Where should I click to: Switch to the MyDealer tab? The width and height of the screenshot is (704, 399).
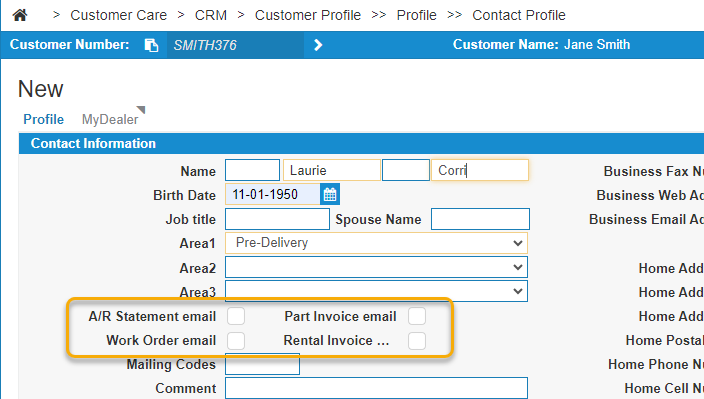click(110, 119)
